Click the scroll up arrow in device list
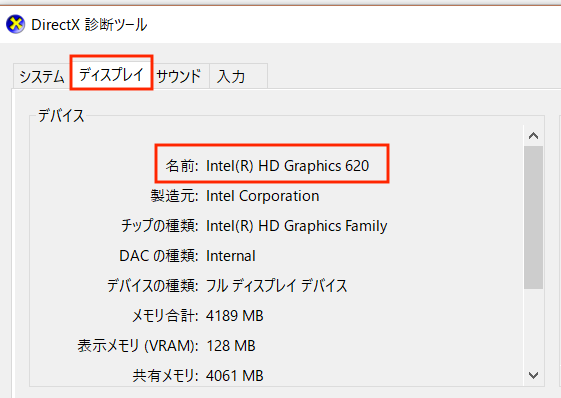The height and width of the screenshot is (398, 561). click(533, 136)
